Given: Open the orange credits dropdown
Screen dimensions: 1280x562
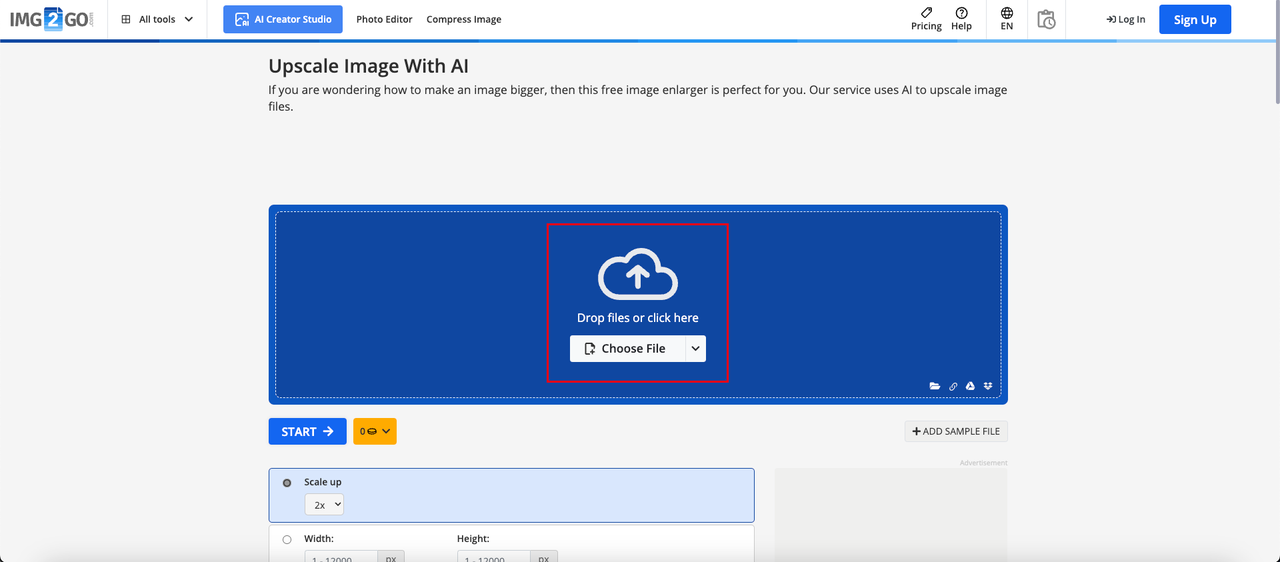Looking at the screenshot, I should point(375,432).
